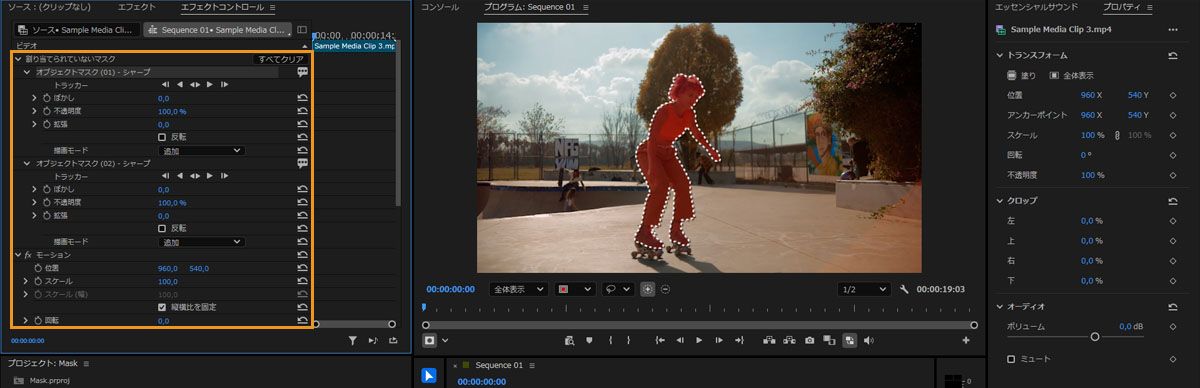Reset the Transform section in Properties
Screen dimensions: 1200x388
(x=1172, y=56)
